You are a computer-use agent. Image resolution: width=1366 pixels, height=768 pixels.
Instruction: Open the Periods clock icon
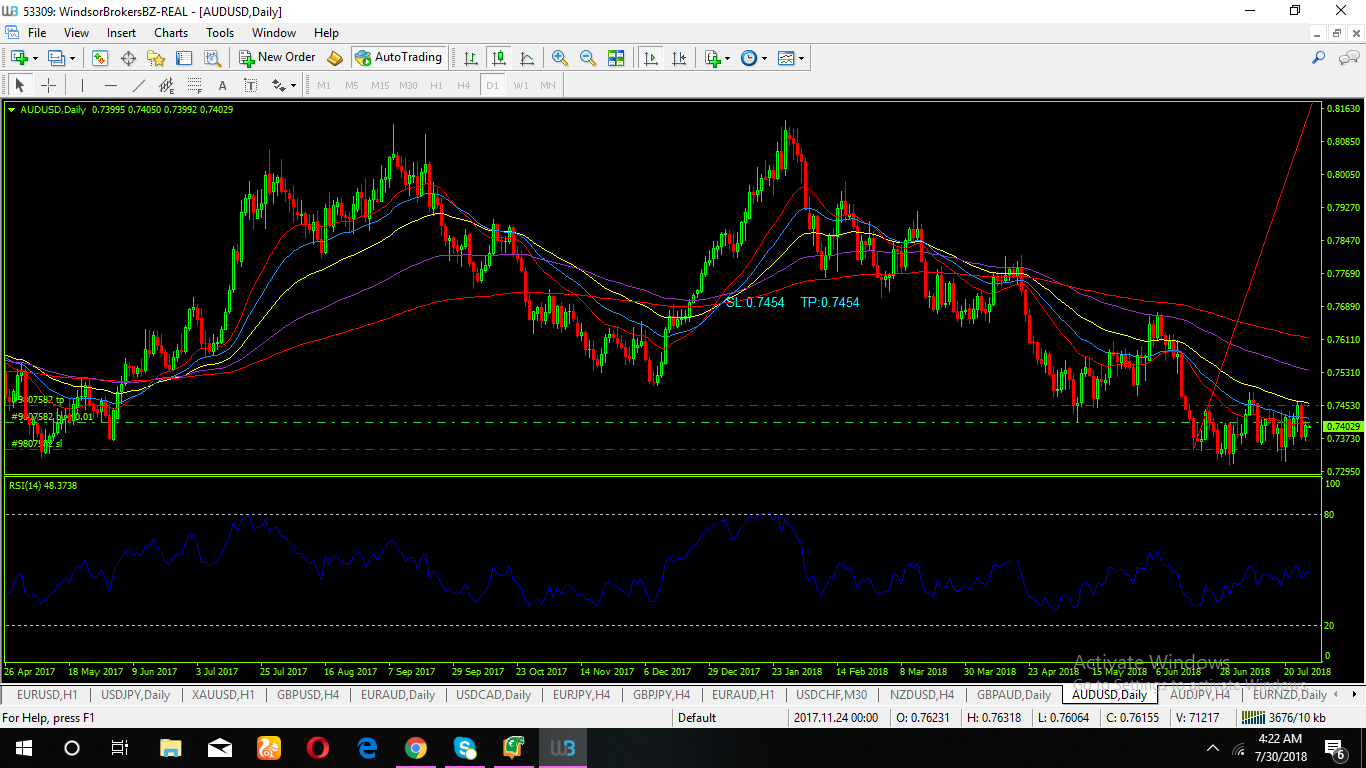tap(749, 58)
